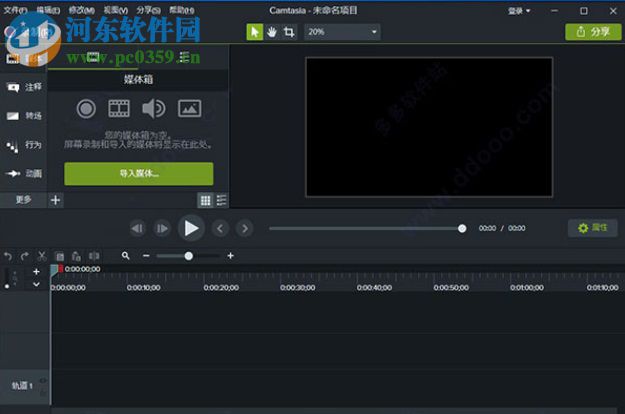
Task: Click the Cut scissors icon
Action: [x=42, y=256]
